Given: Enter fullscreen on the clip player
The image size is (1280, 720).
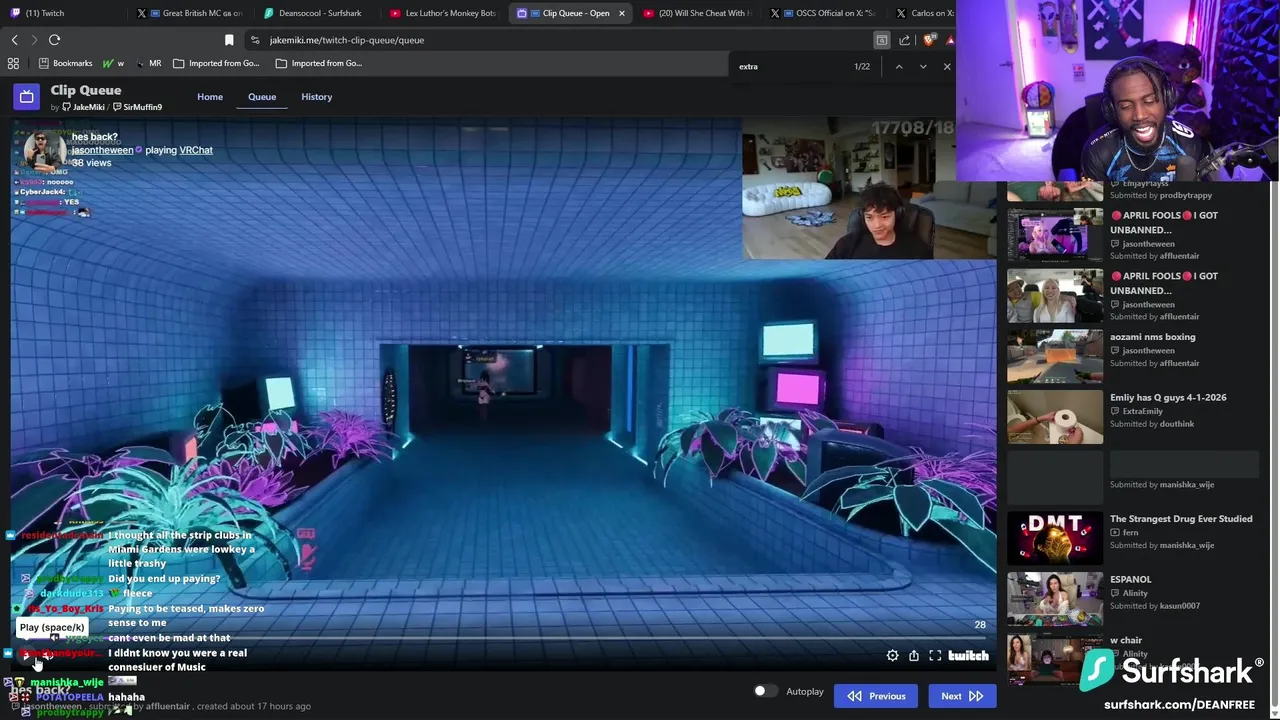Looking at the screenshot, I should click(x=935, y=656).
